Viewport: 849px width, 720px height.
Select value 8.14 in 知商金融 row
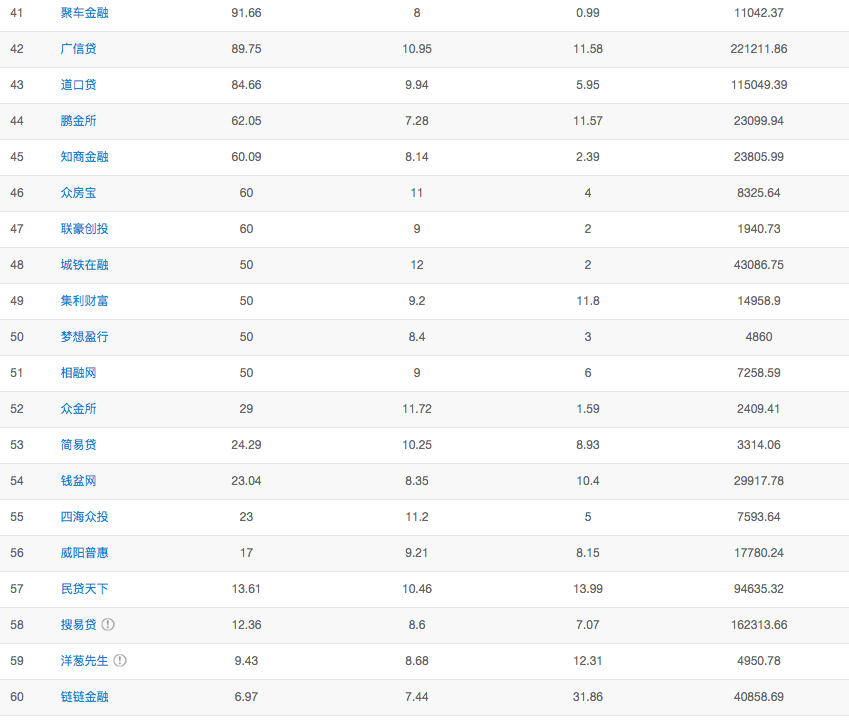tap(417, 156)
